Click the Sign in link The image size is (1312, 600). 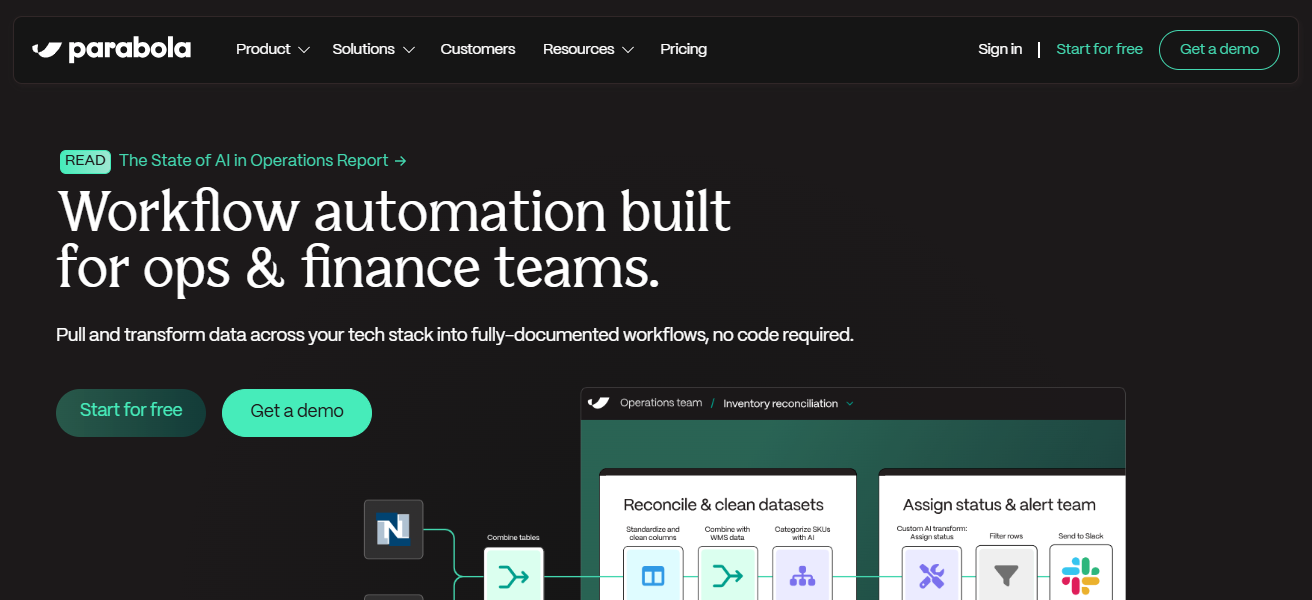[1000, 49]
